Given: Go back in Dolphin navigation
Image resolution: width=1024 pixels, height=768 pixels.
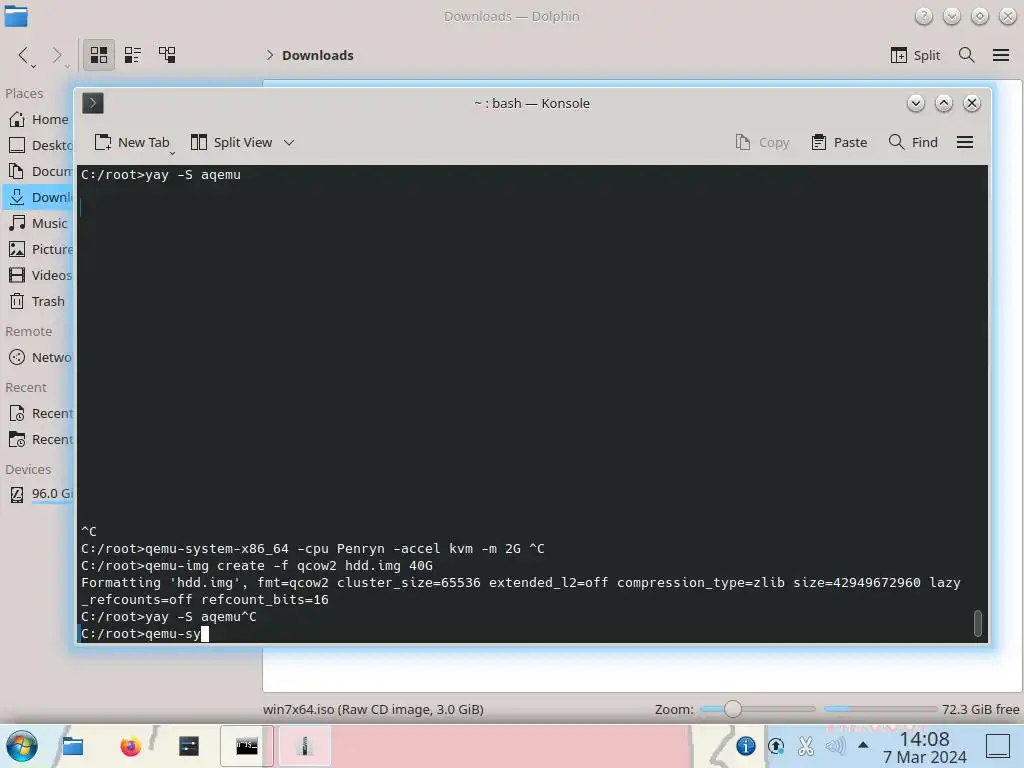Looking at the screenshot, I should [23, 55].
